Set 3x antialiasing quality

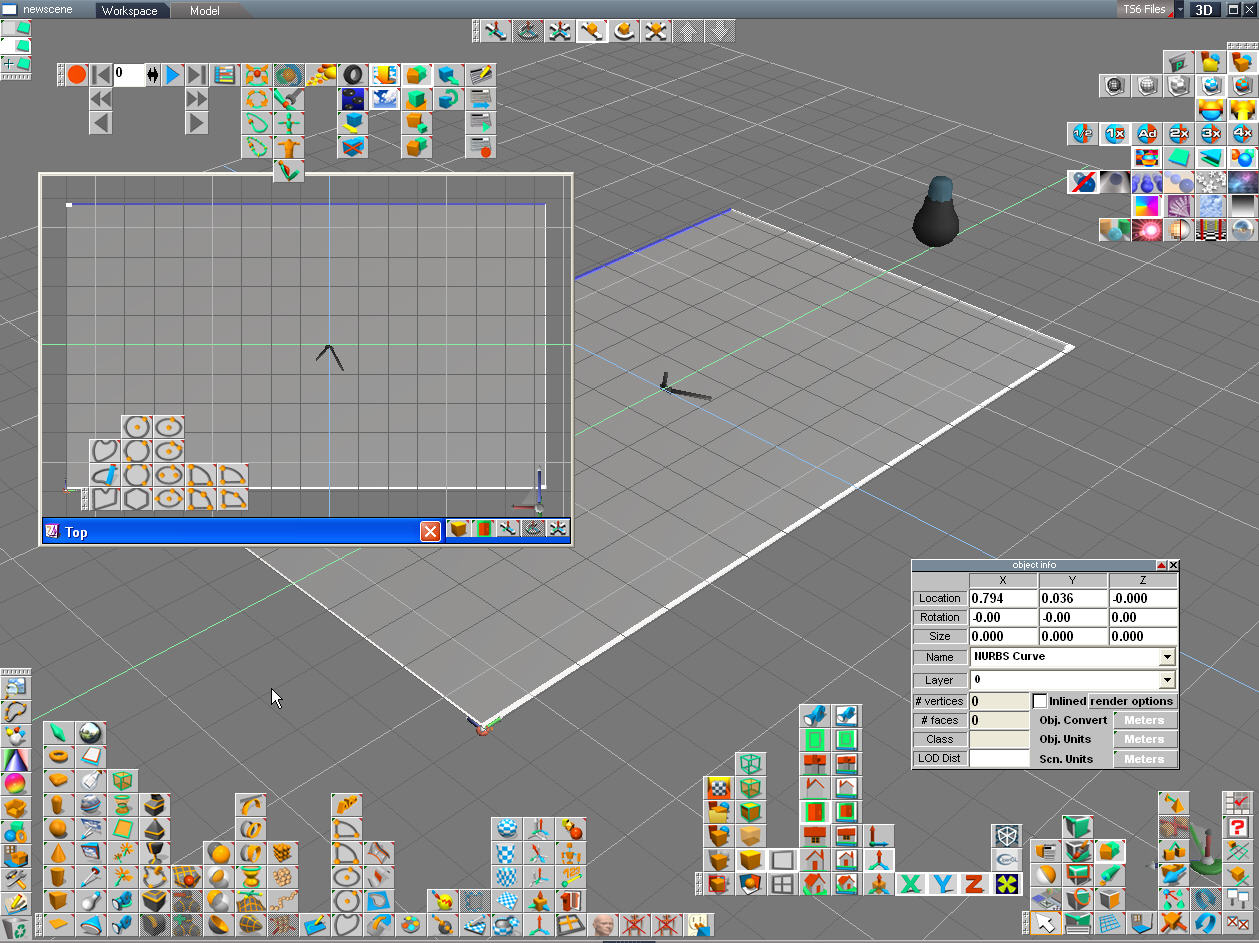point(1211,133)
